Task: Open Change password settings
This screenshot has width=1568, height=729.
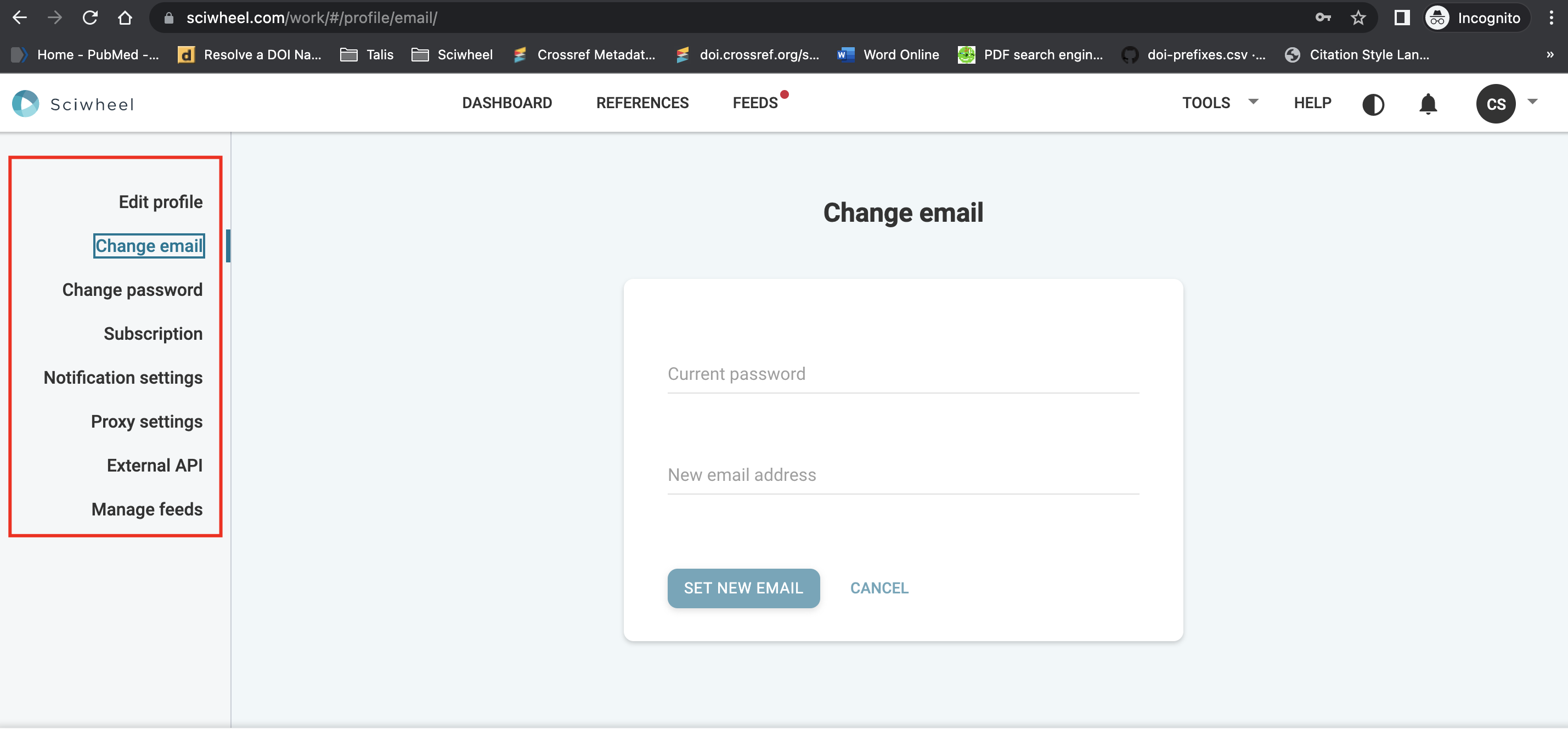Action: coord(132,290)
